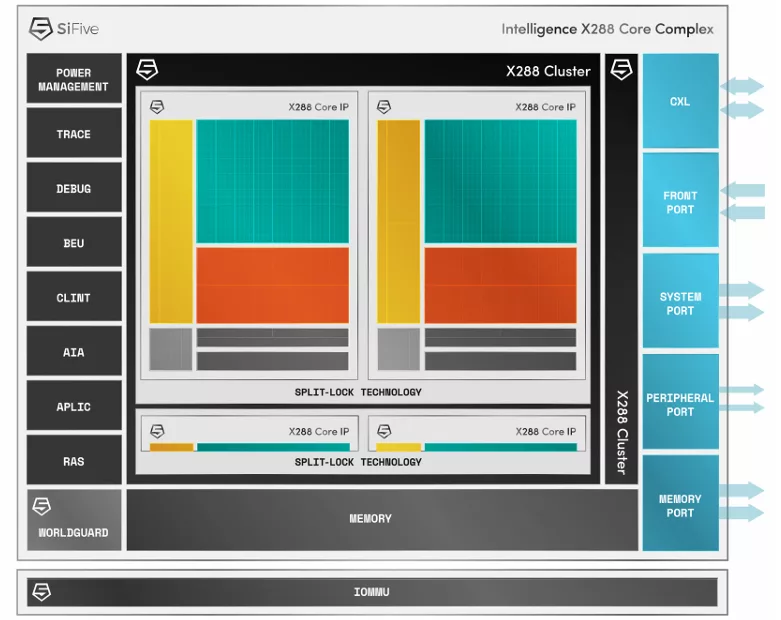Select the TRACE block
Viewport: 781px width, 620px height.
[x=74, y=133]
